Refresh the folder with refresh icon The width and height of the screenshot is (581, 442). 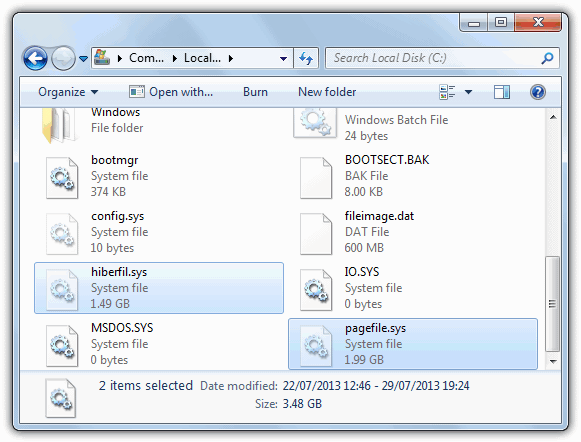[306, 58]
